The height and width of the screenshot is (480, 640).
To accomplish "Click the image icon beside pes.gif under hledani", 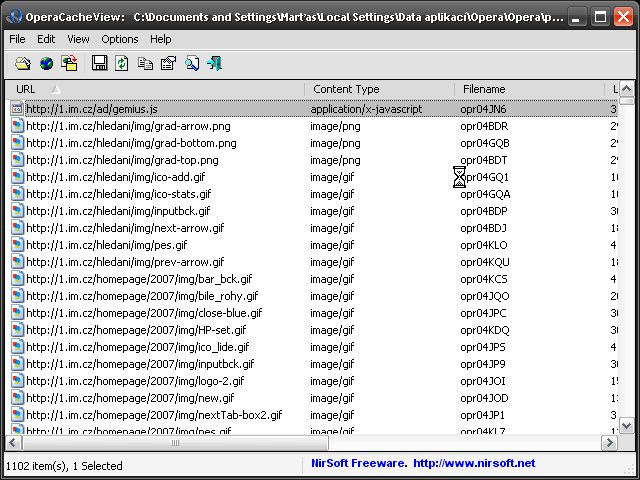I will (17, 245).
